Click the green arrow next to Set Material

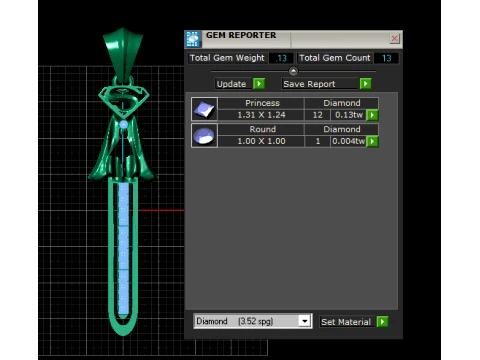(x=382, y=322)
